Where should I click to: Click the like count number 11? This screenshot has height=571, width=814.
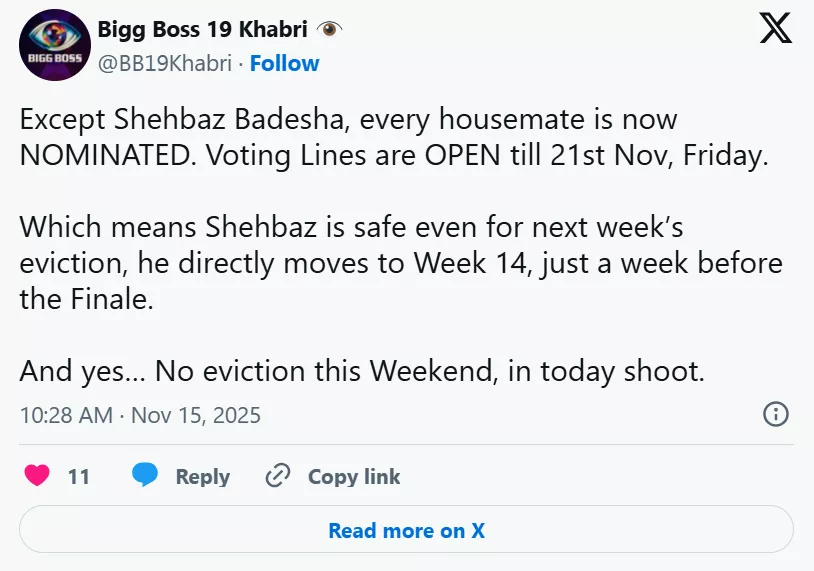click(x=78, y=477)
